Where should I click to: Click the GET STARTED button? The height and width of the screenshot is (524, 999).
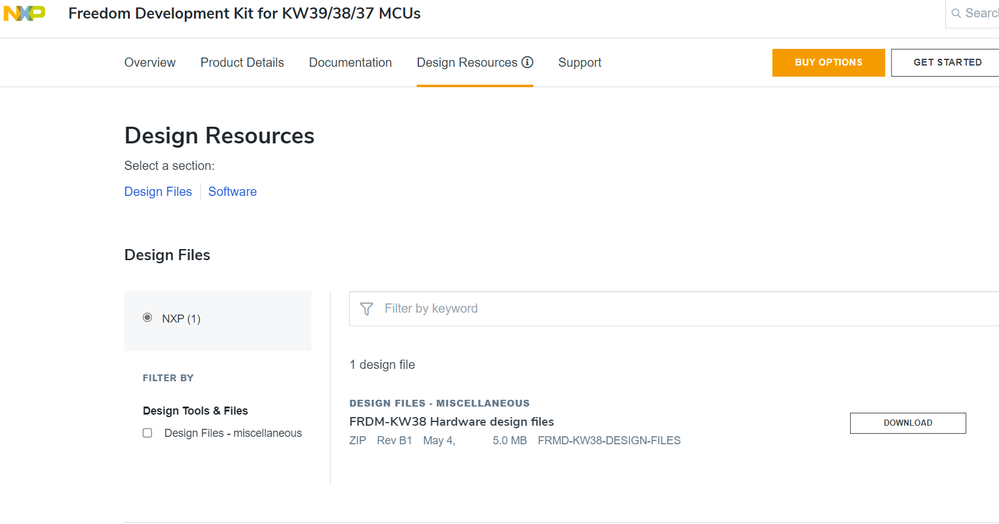pos(947,62)
